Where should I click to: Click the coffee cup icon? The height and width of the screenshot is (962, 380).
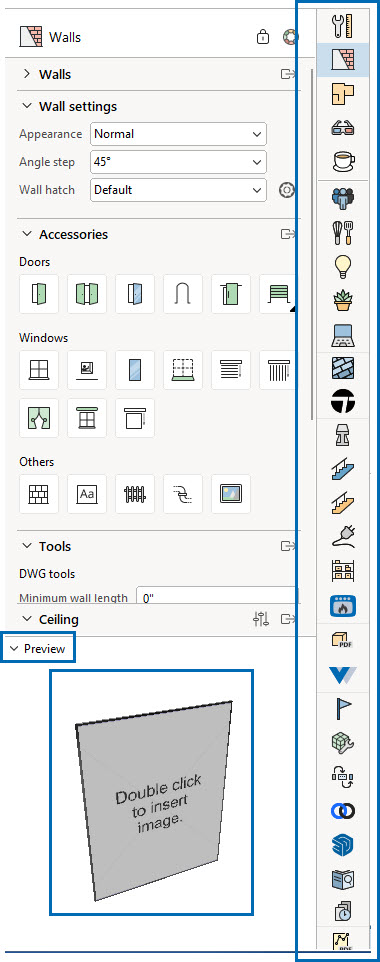(x=343, y=162)
